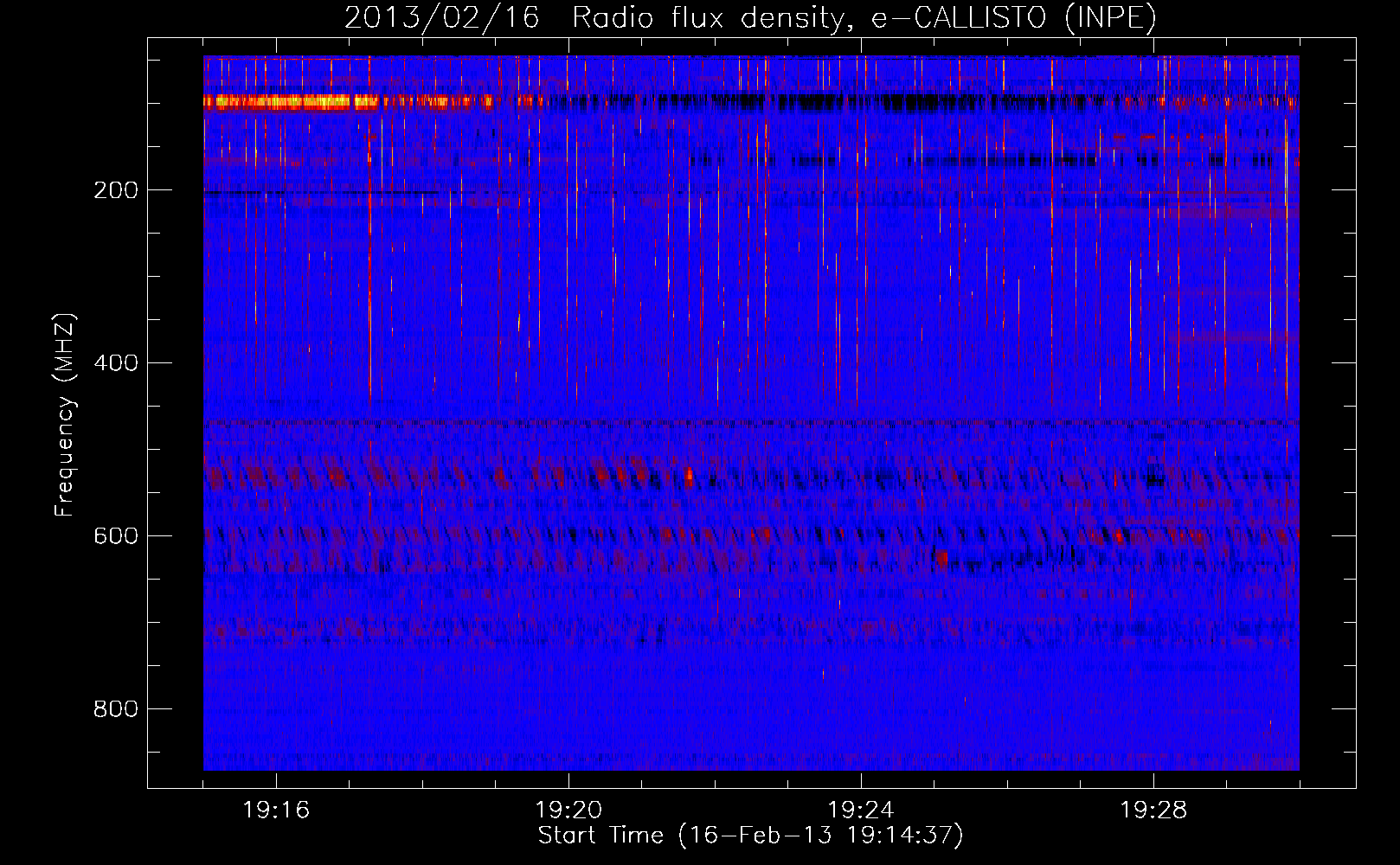Click the '19:16' time tick label
1400x865 pixels.
(x=276, y=811)
